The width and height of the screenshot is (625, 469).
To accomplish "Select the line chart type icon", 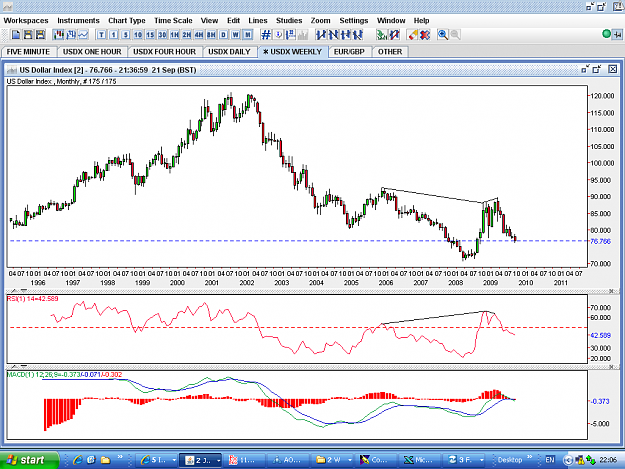I will pyautogui.click(x=83, y=35).
